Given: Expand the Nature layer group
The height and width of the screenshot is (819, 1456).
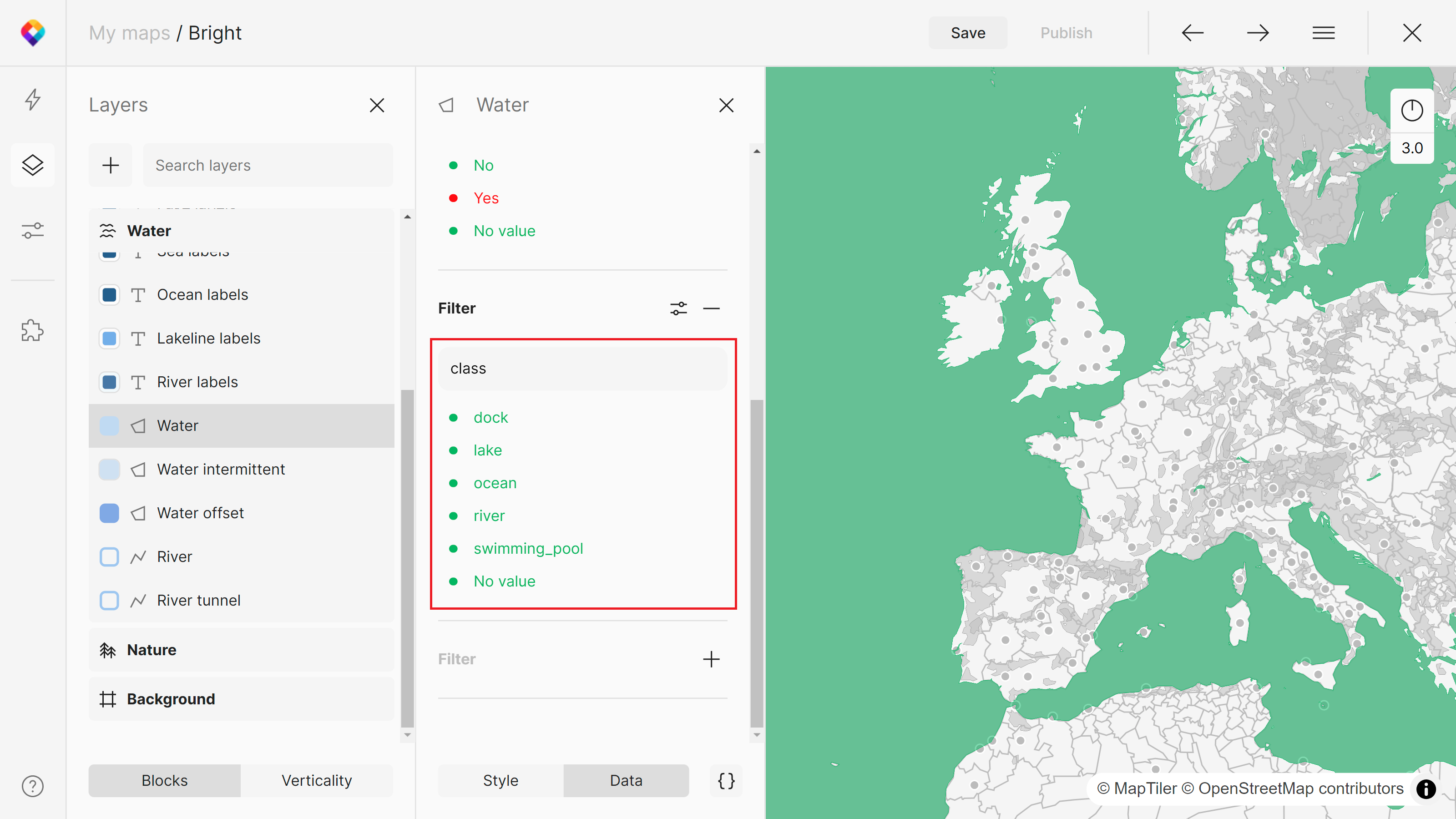Looking at the screenshot, I should pos(151,649).
